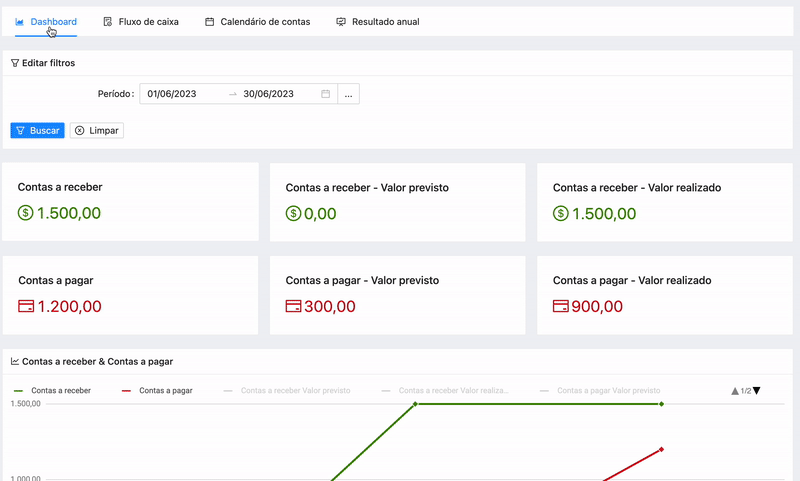
Task: Click the Contas a pagar 1.200,00 value
Action: [69, 306]
